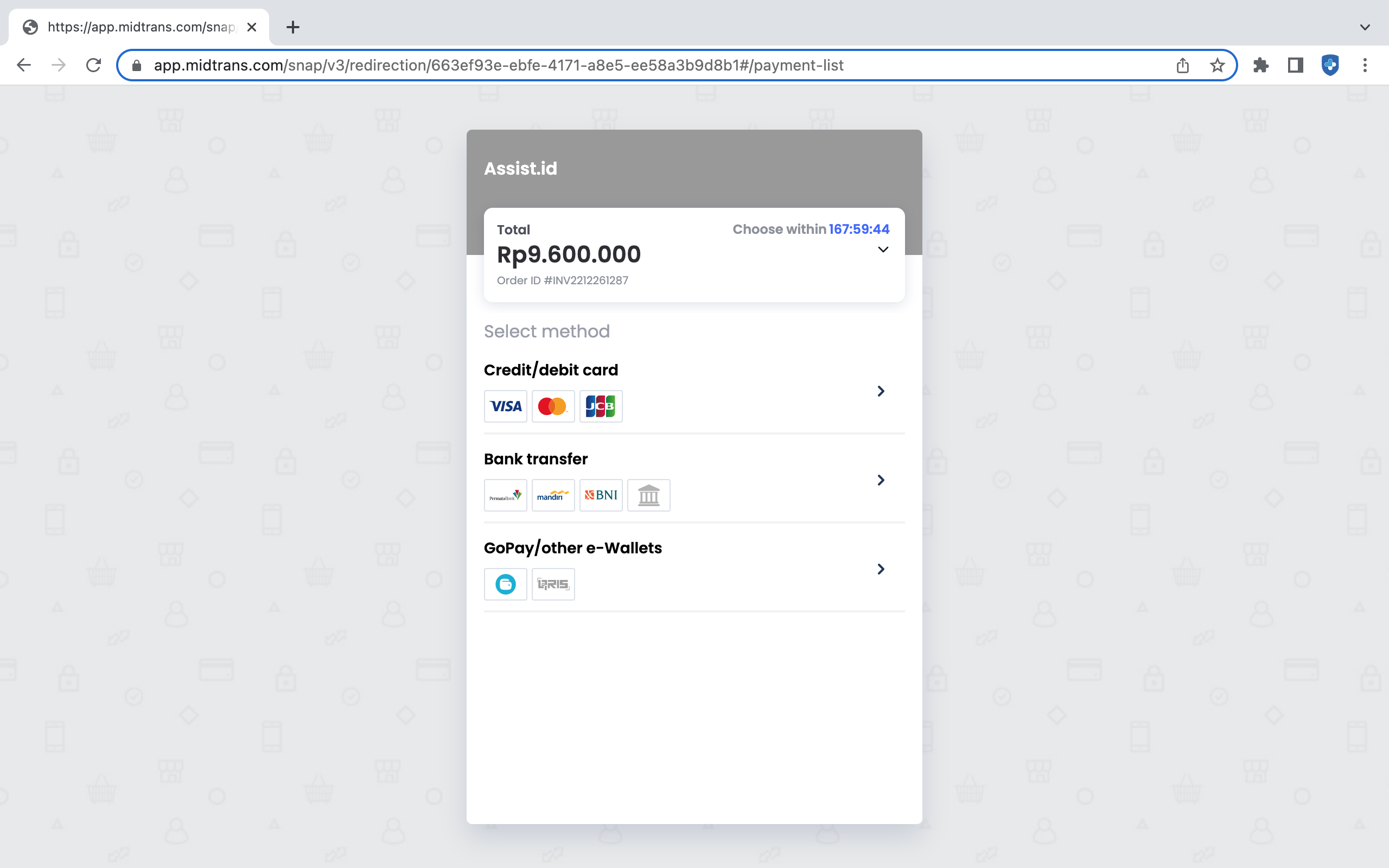The width and height of the screenshot is (1389, 868).
Task: Select the Bank transfer heading
Action: (536, 459)
